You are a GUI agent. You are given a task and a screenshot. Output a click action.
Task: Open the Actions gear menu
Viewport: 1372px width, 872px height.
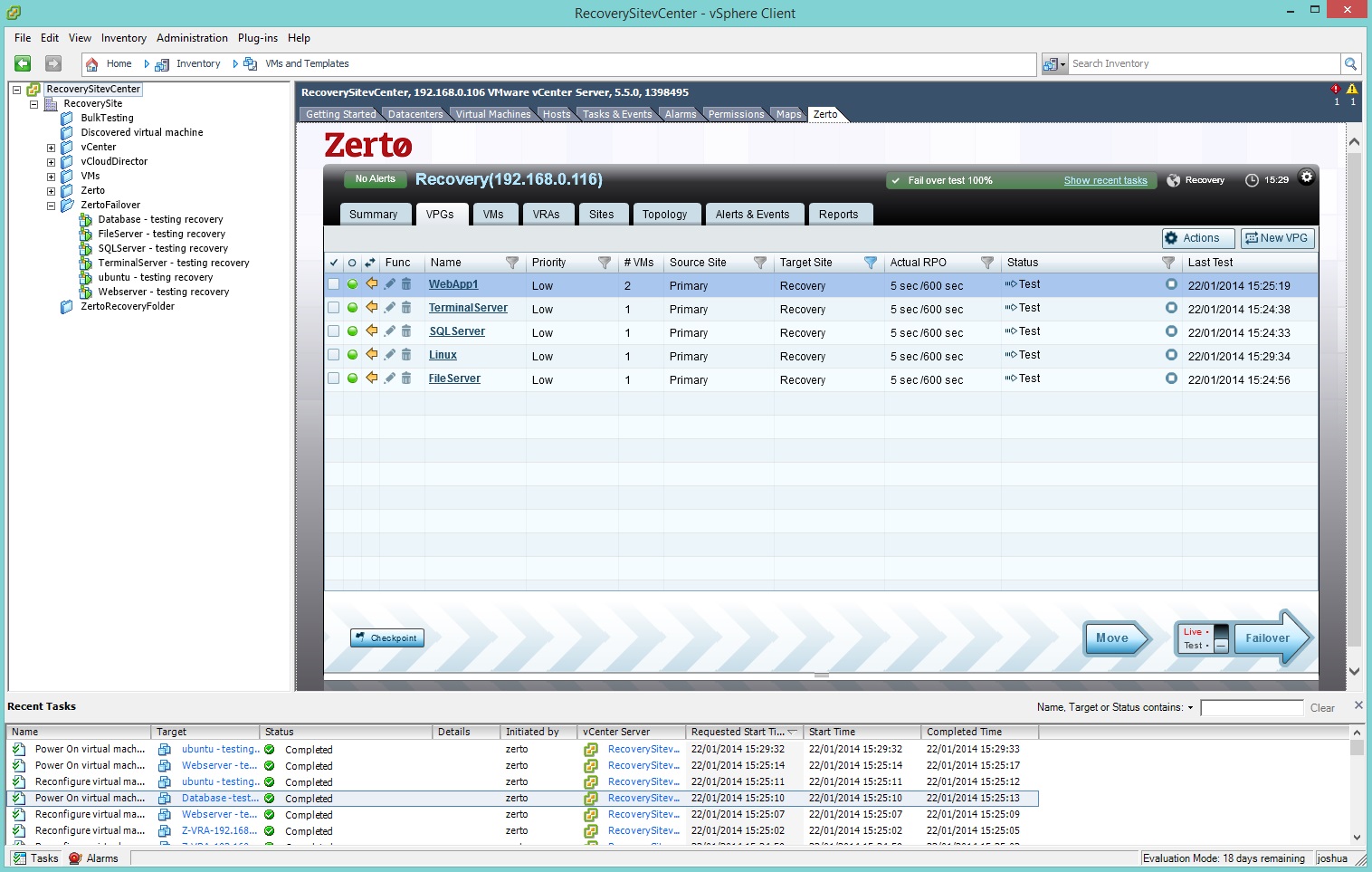pyautogui.click(x=1196, y=238)
